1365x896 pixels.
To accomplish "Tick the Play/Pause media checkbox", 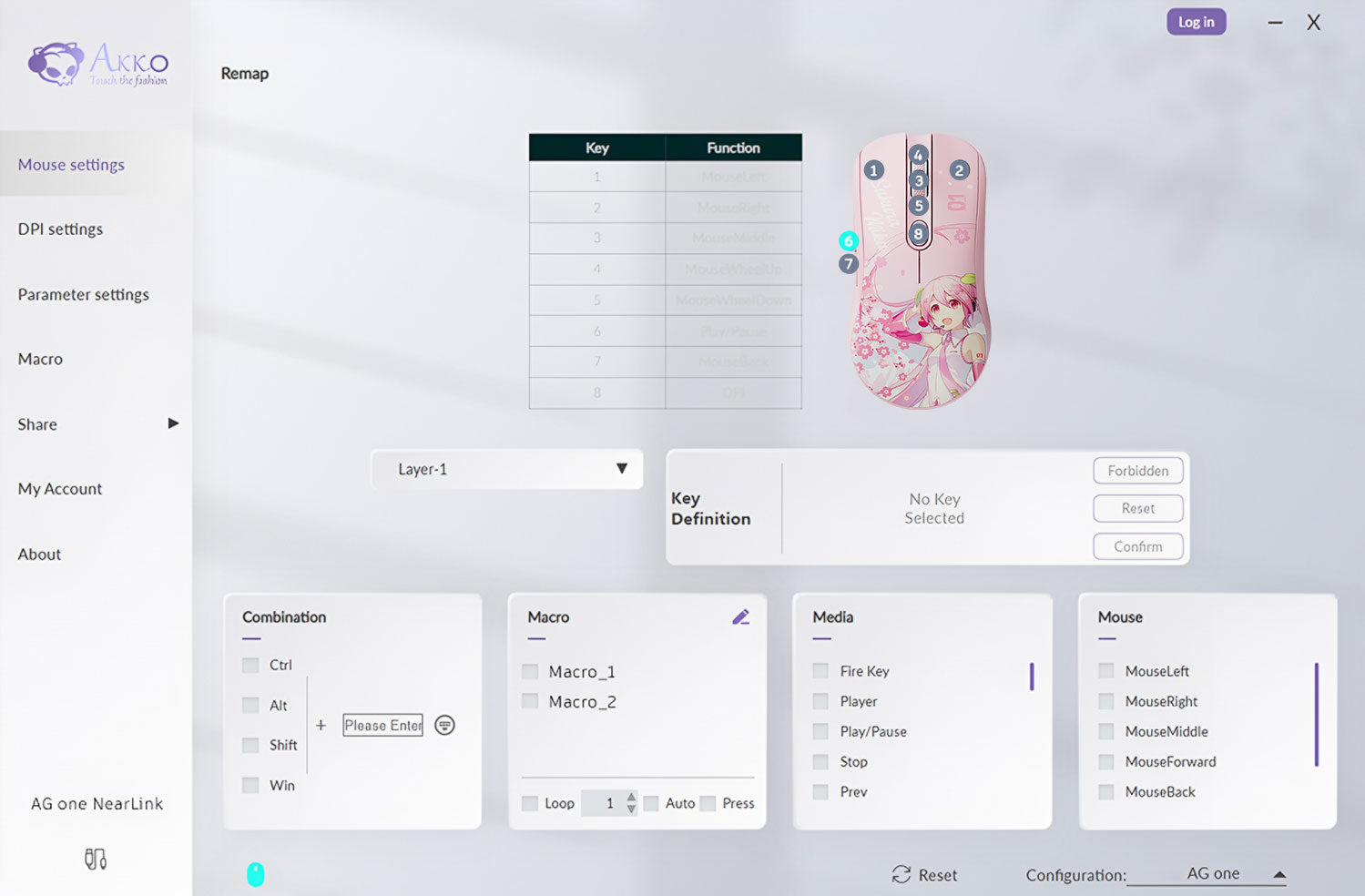I will click(820, 731).
